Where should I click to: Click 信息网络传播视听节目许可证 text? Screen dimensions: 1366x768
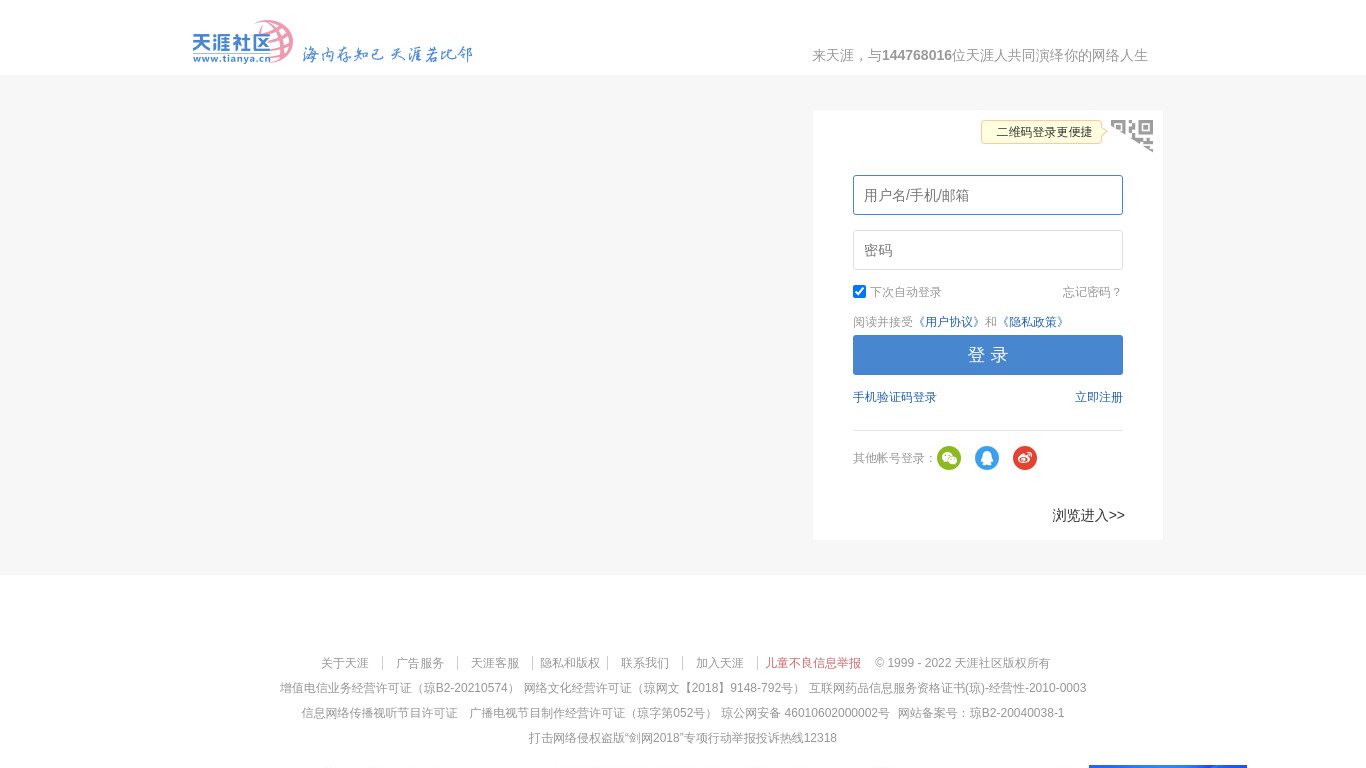point(379,713)
